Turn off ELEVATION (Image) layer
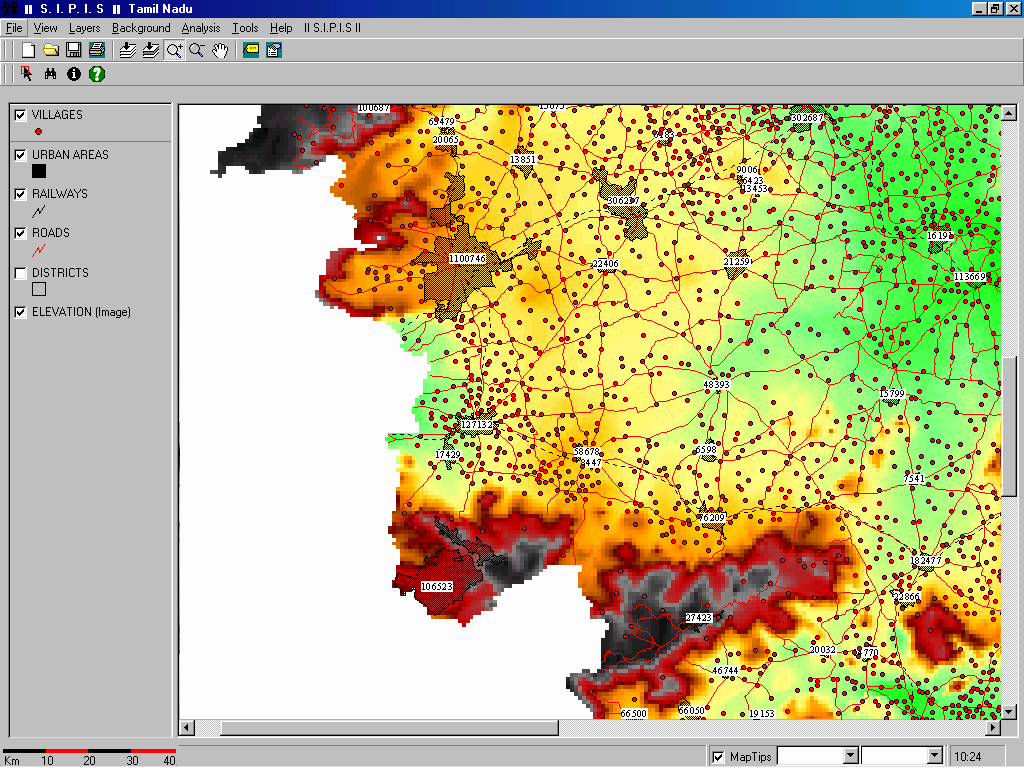The width and height of the screenshot is (1024, 768). click(x=20, y=312)
